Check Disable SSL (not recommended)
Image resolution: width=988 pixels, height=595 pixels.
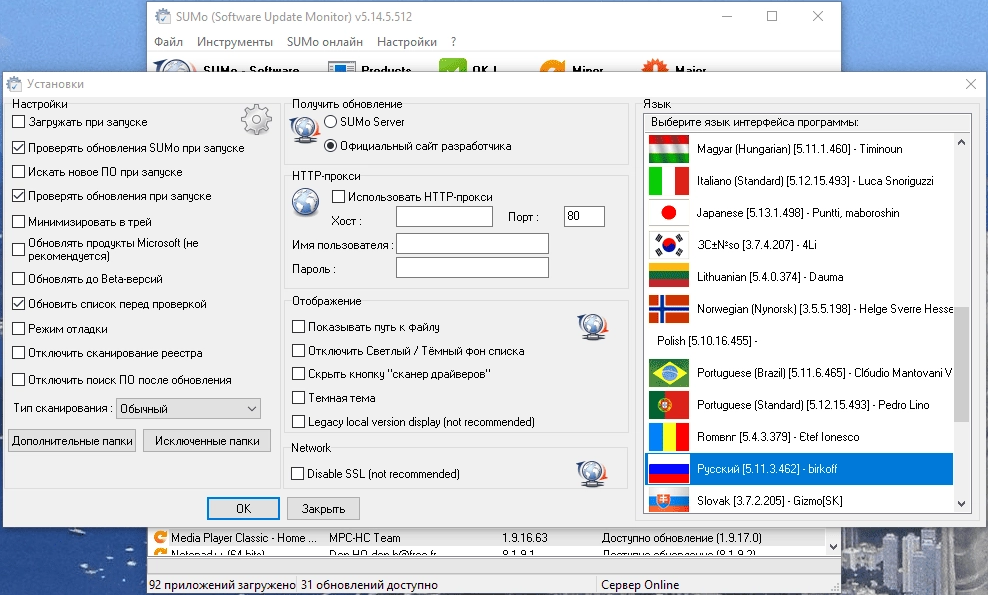[297, 473]
